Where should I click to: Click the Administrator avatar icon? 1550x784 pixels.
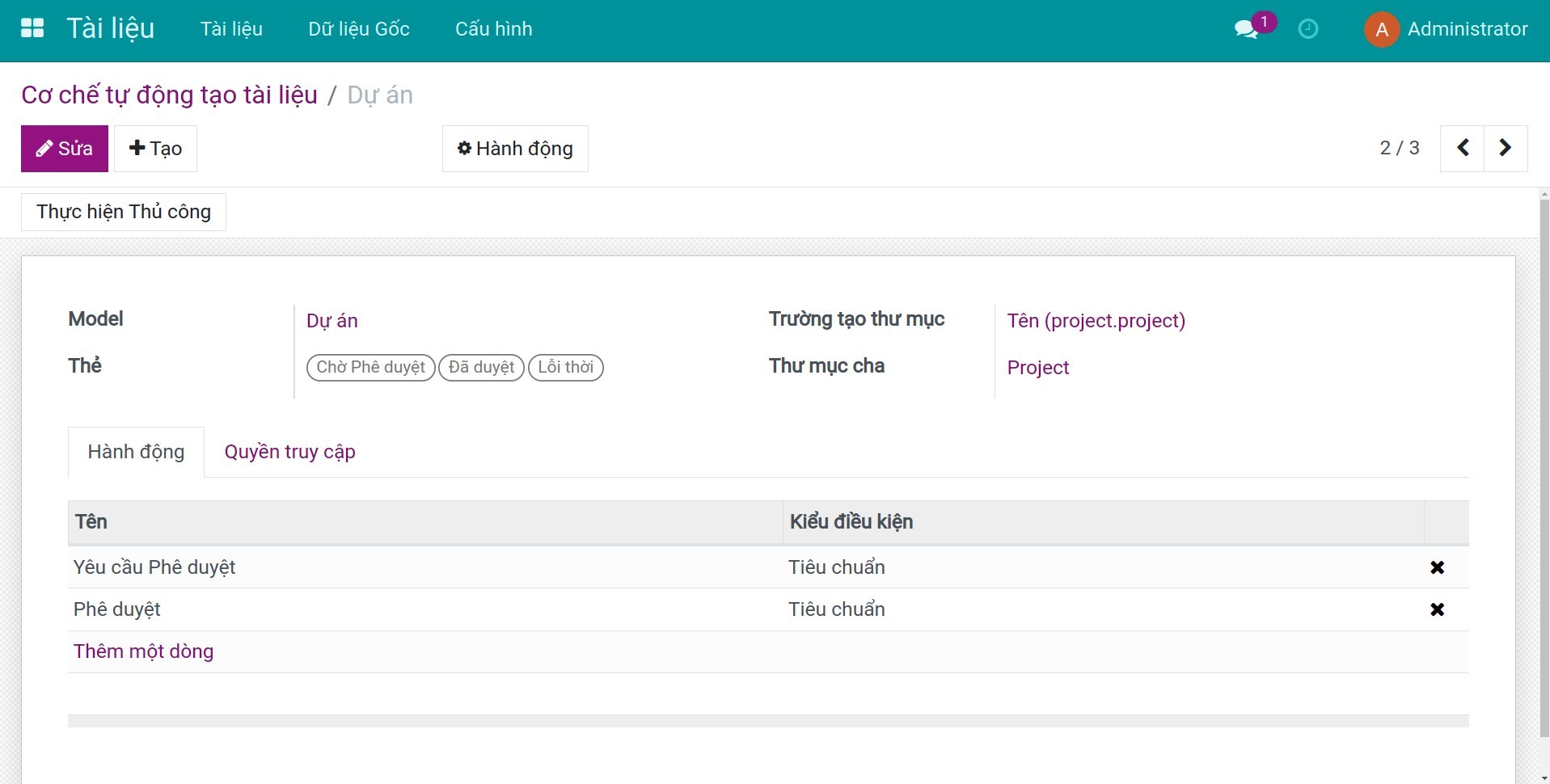1382,30
